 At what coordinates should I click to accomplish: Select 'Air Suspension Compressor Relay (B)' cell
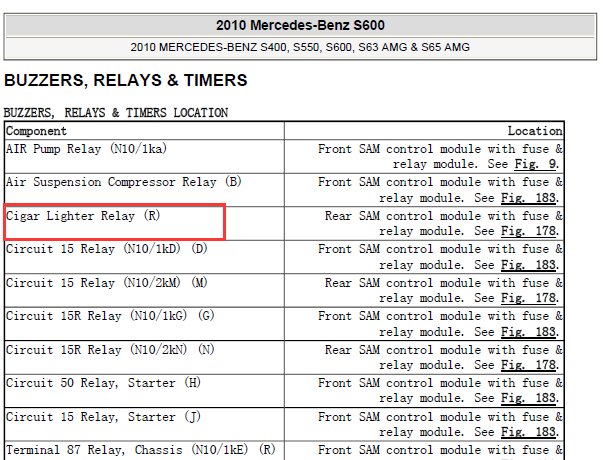tap(145, 190)
